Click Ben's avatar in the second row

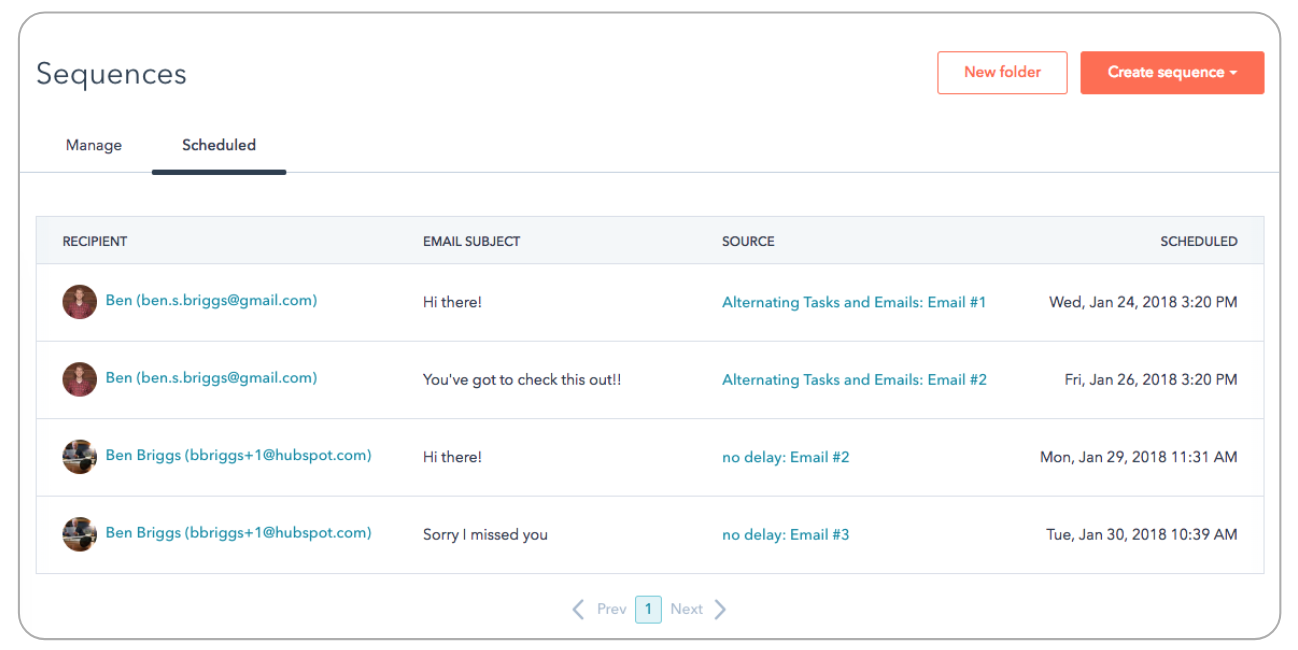coord(80,379)
